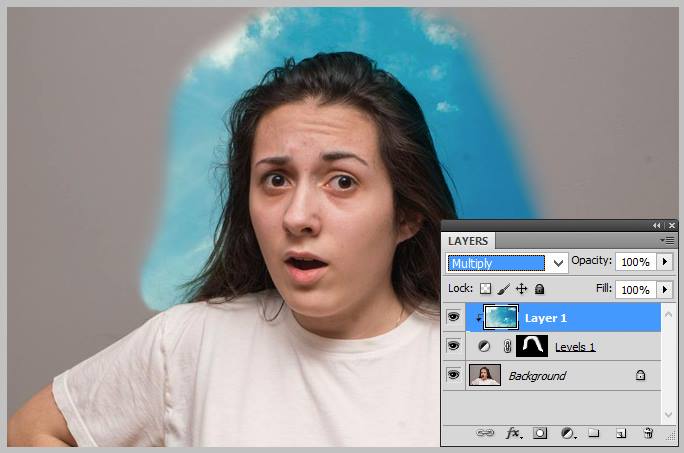This screenshot has height=453, width=684.
Task: Open the Multiply blend mode dropdown
Action: (x=507, y=263)
